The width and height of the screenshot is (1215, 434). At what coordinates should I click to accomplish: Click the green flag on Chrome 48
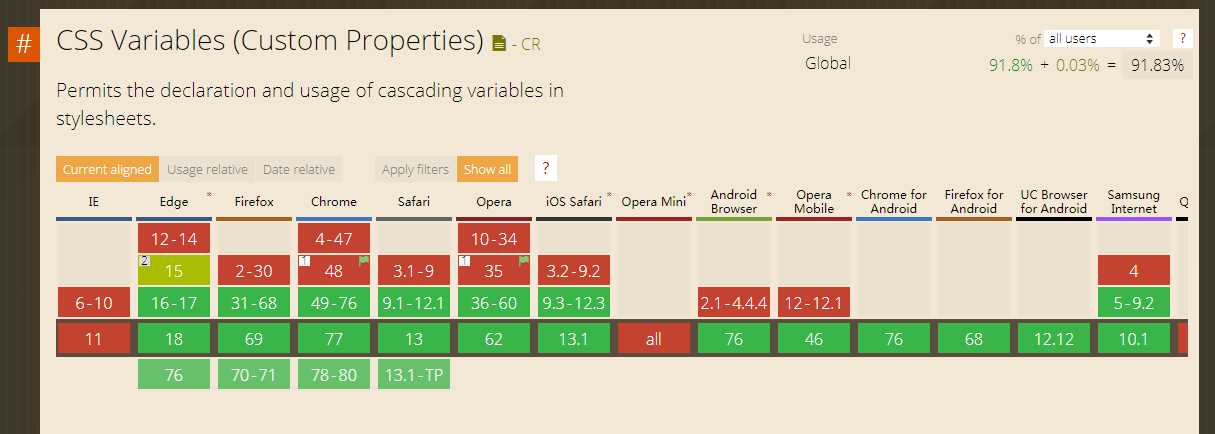click(x=364, y=261)
